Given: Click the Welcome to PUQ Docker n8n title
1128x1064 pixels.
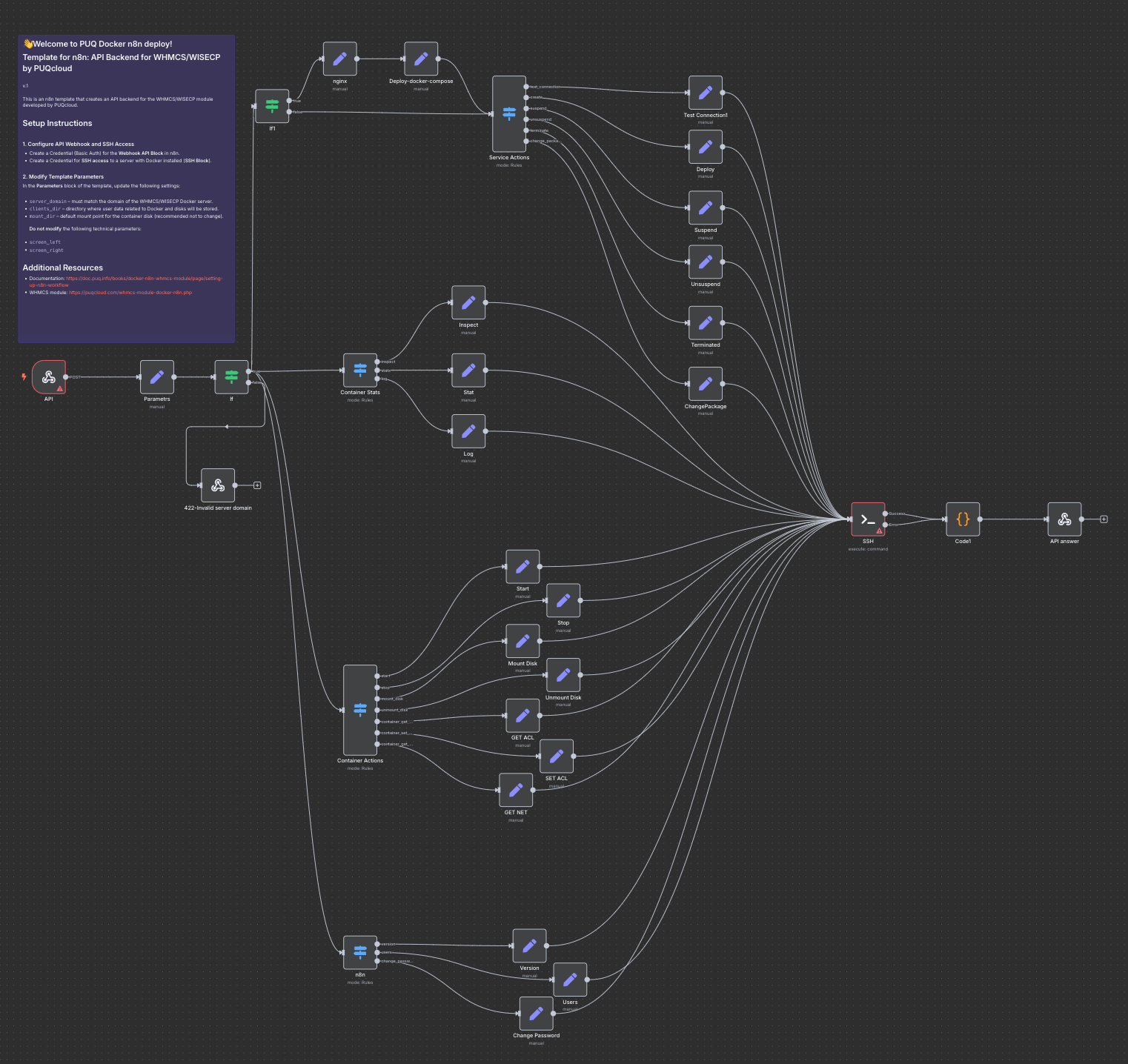Looking at the screenshot, I should (97, 44).
